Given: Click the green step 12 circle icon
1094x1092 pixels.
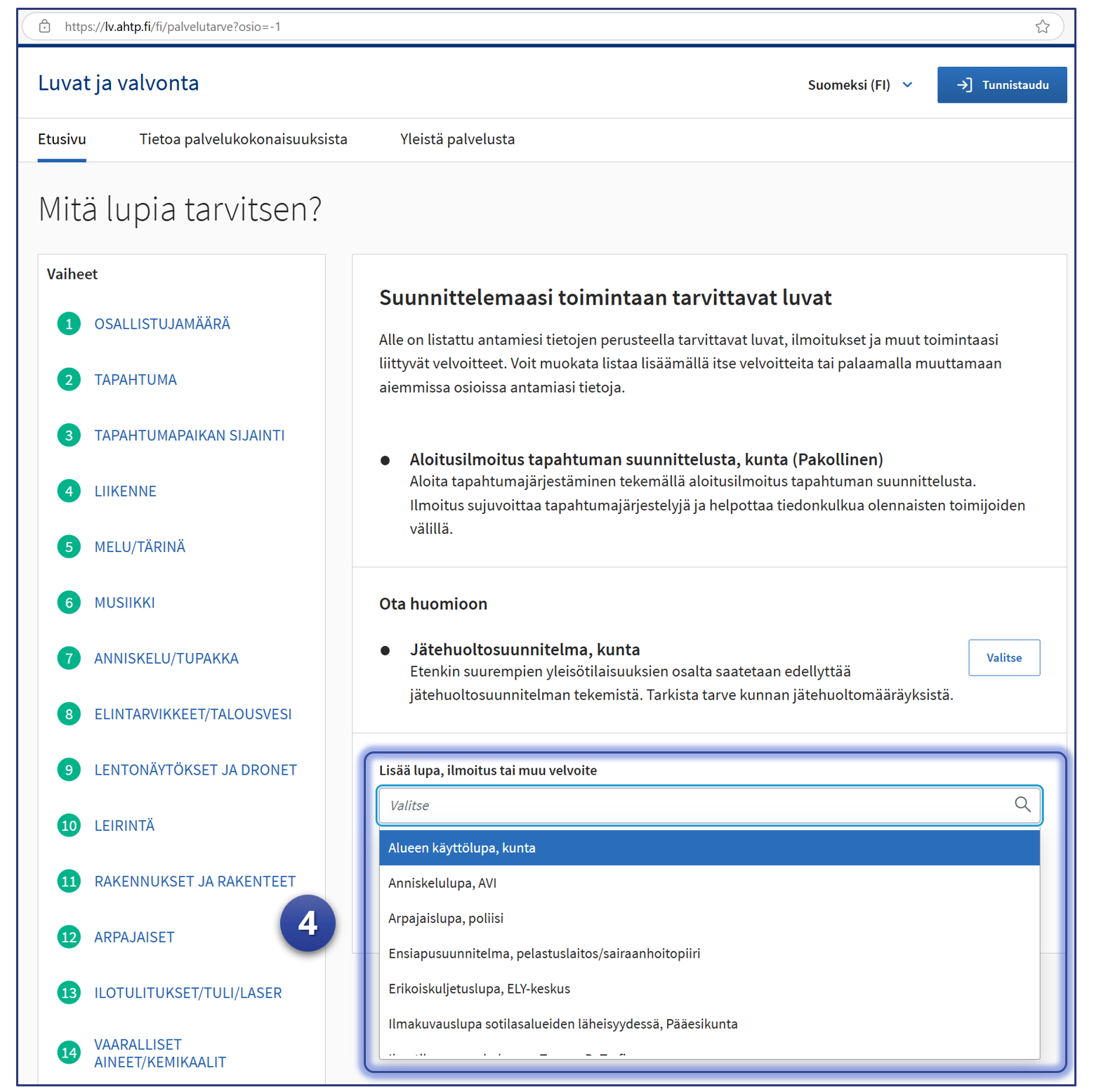Looking at the screenshot, I should coord(69,937).
